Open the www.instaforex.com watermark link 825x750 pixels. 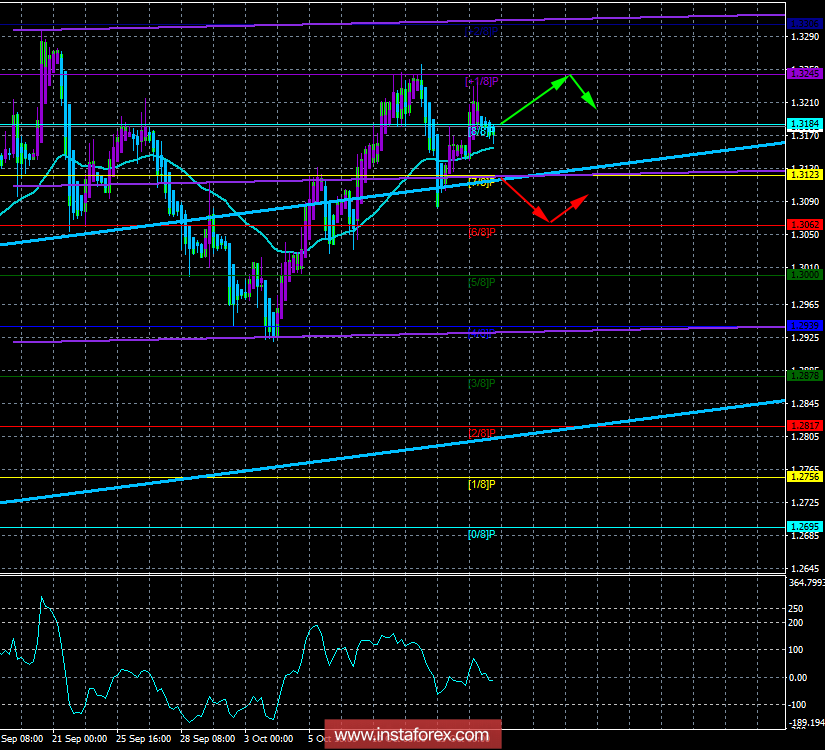click(414, 736)
